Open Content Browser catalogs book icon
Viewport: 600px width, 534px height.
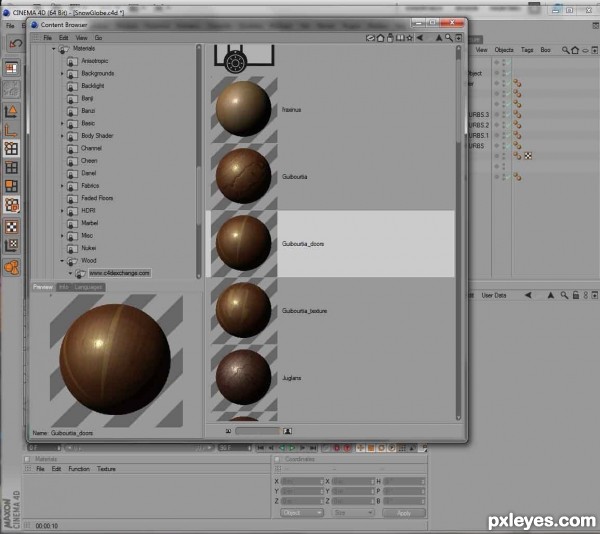click(x=400, y=38)
